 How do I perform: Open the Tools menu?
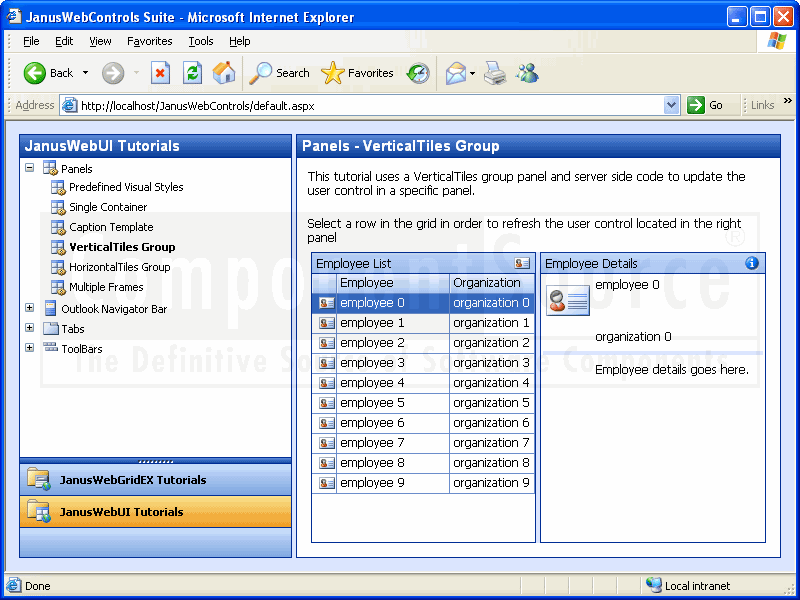pyautogui.click(x=200, y=41)
